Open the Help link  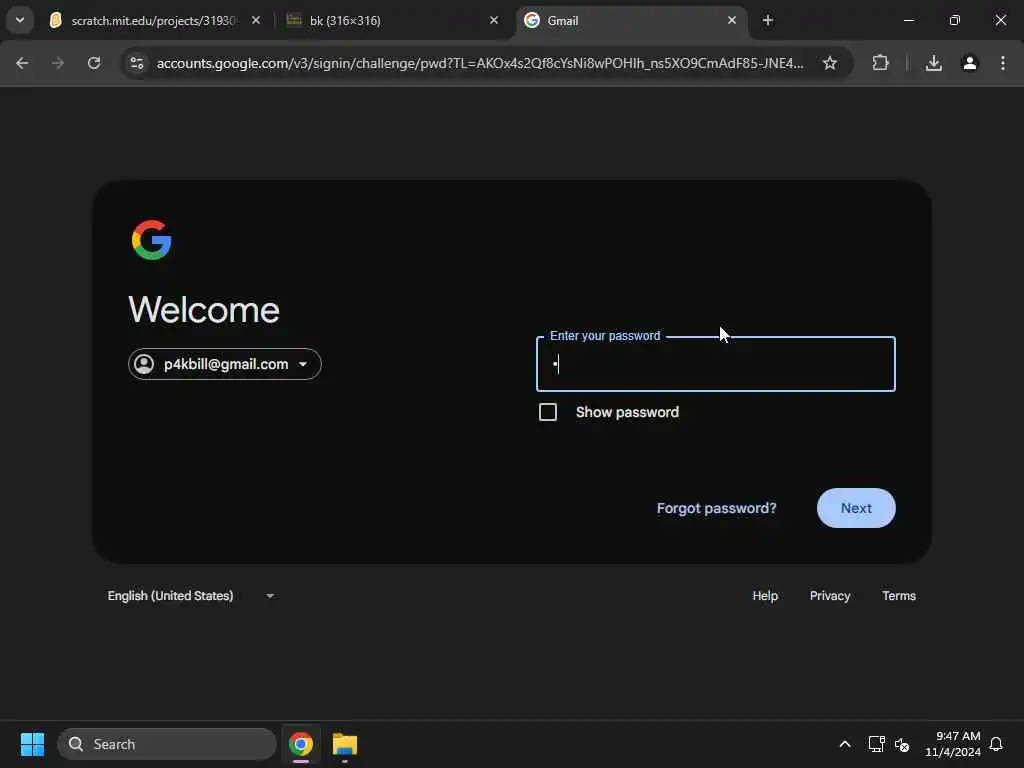765,596
